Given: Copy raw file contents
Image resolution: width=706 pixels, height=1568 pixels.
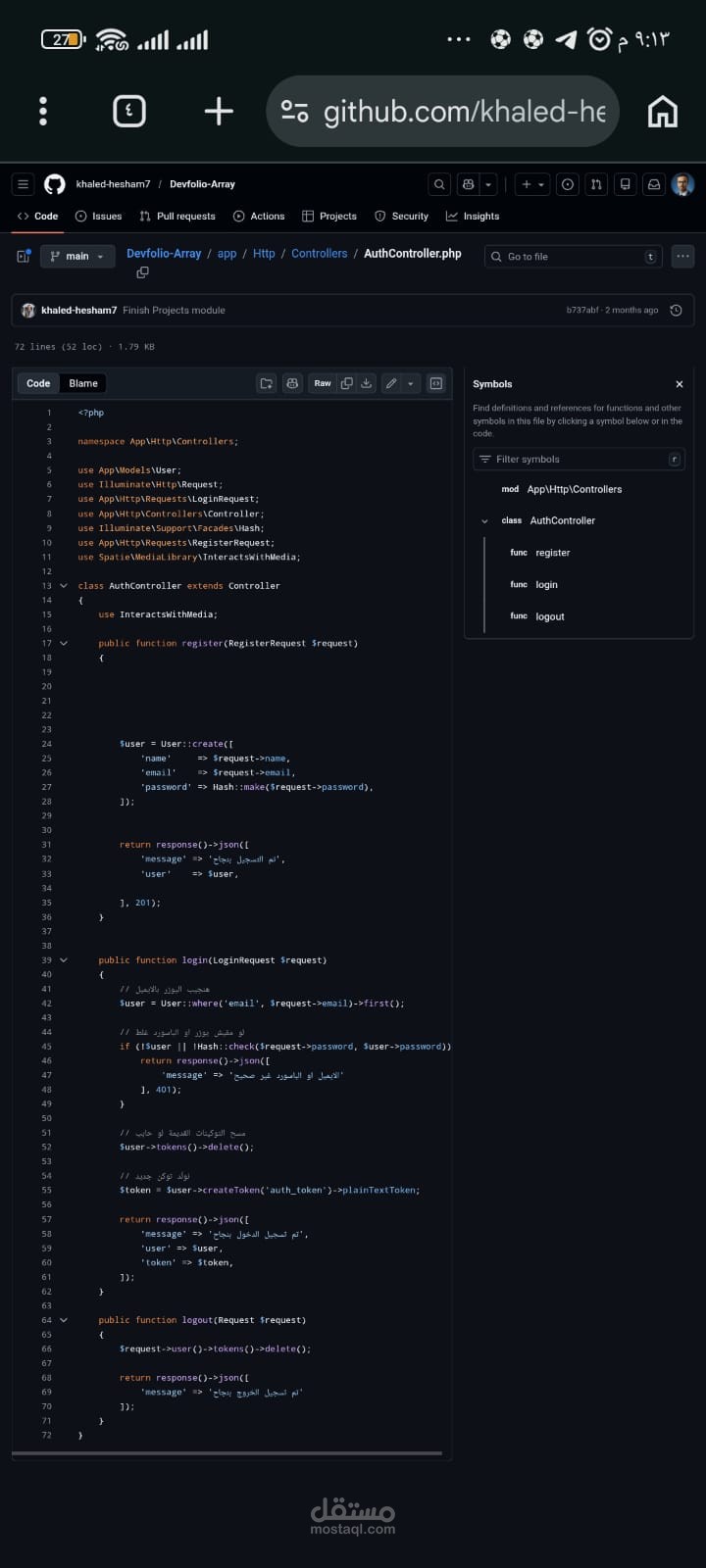Looking at the screenshot, I should 346,383.
